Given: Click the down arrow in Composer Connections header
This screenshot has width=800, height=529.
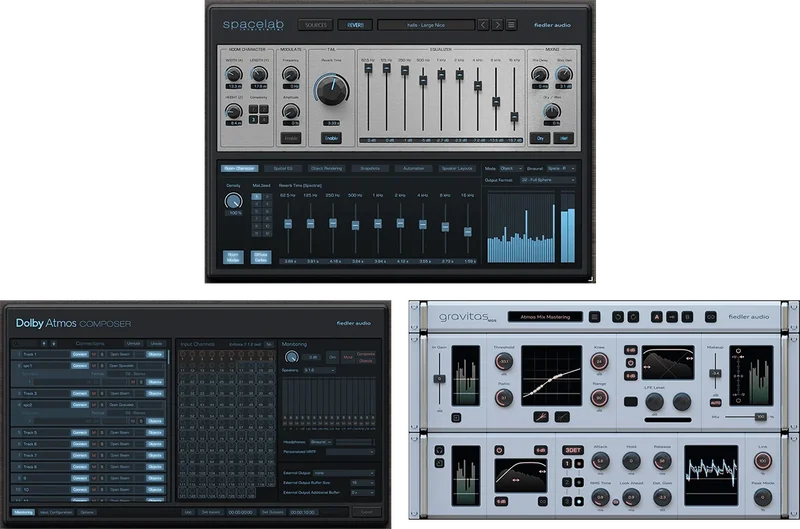Looking at the screenshot, I should tap(53, 343).
